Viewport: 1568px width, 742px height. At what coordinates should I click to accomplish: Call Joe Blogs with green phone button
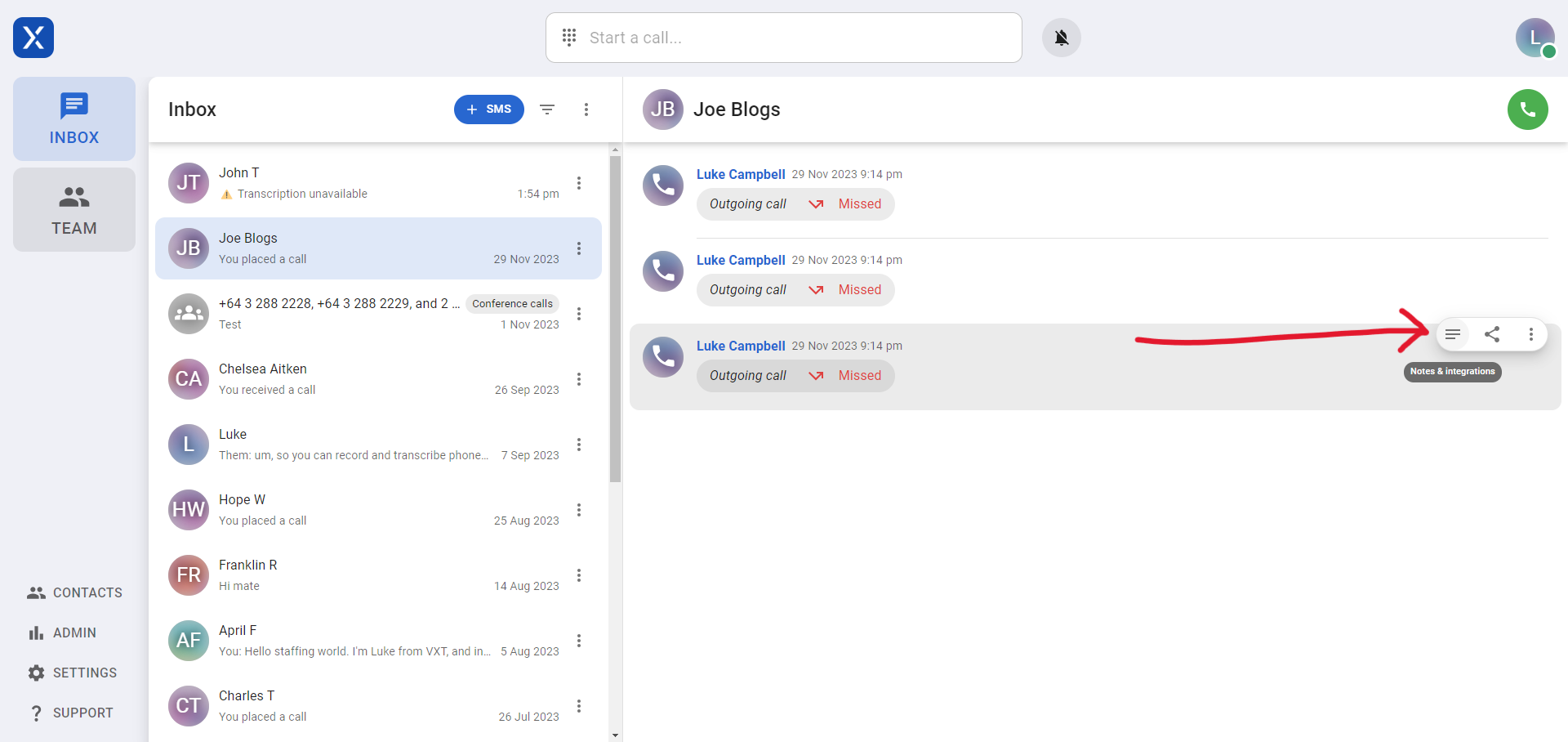[x=1527, y=110]
